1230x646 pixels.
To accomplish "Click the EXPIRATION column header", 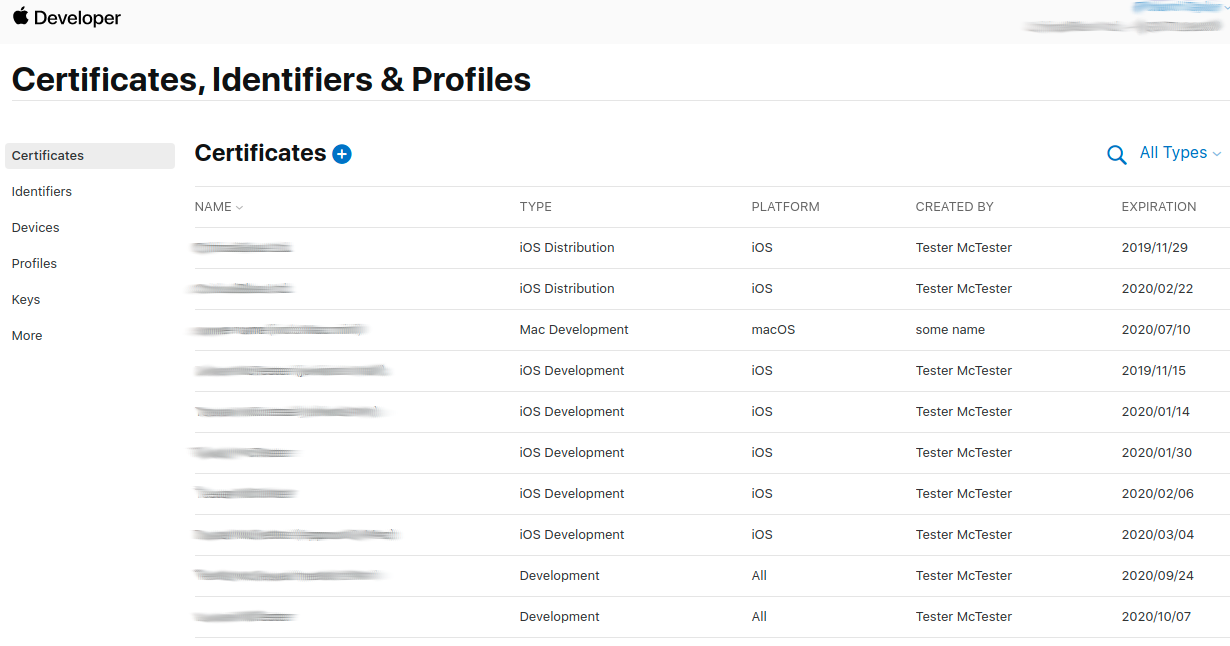I will tap(1158, 207).
